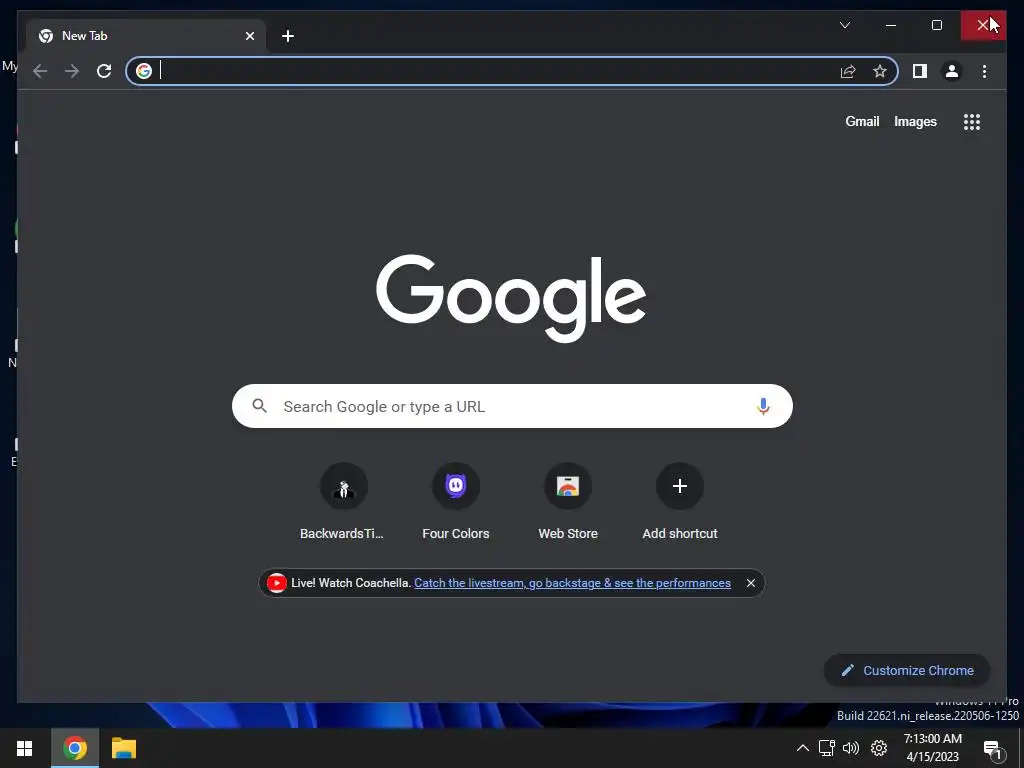
Task: Share this page via share icon
Action: point(848,71)
